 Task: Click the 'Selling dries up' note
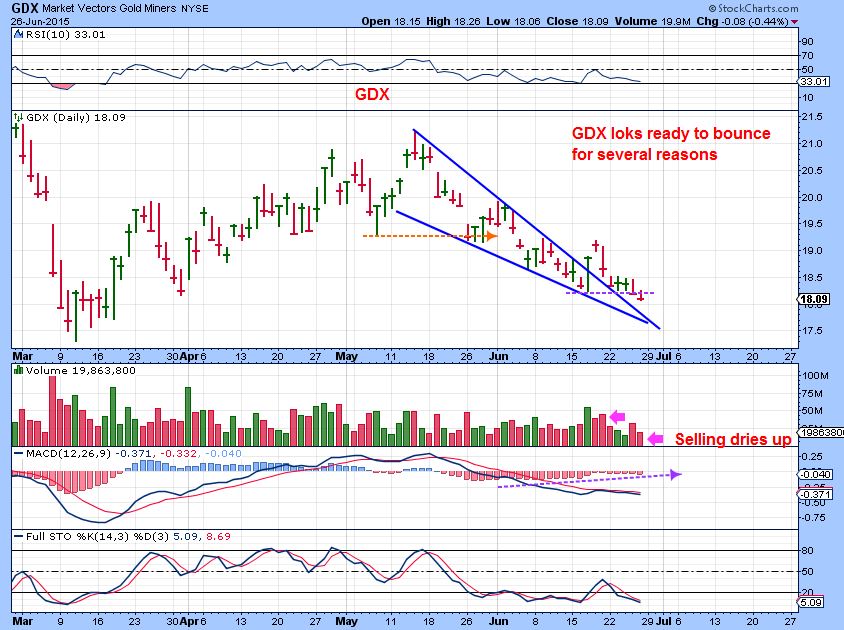[x=733, y=439]
